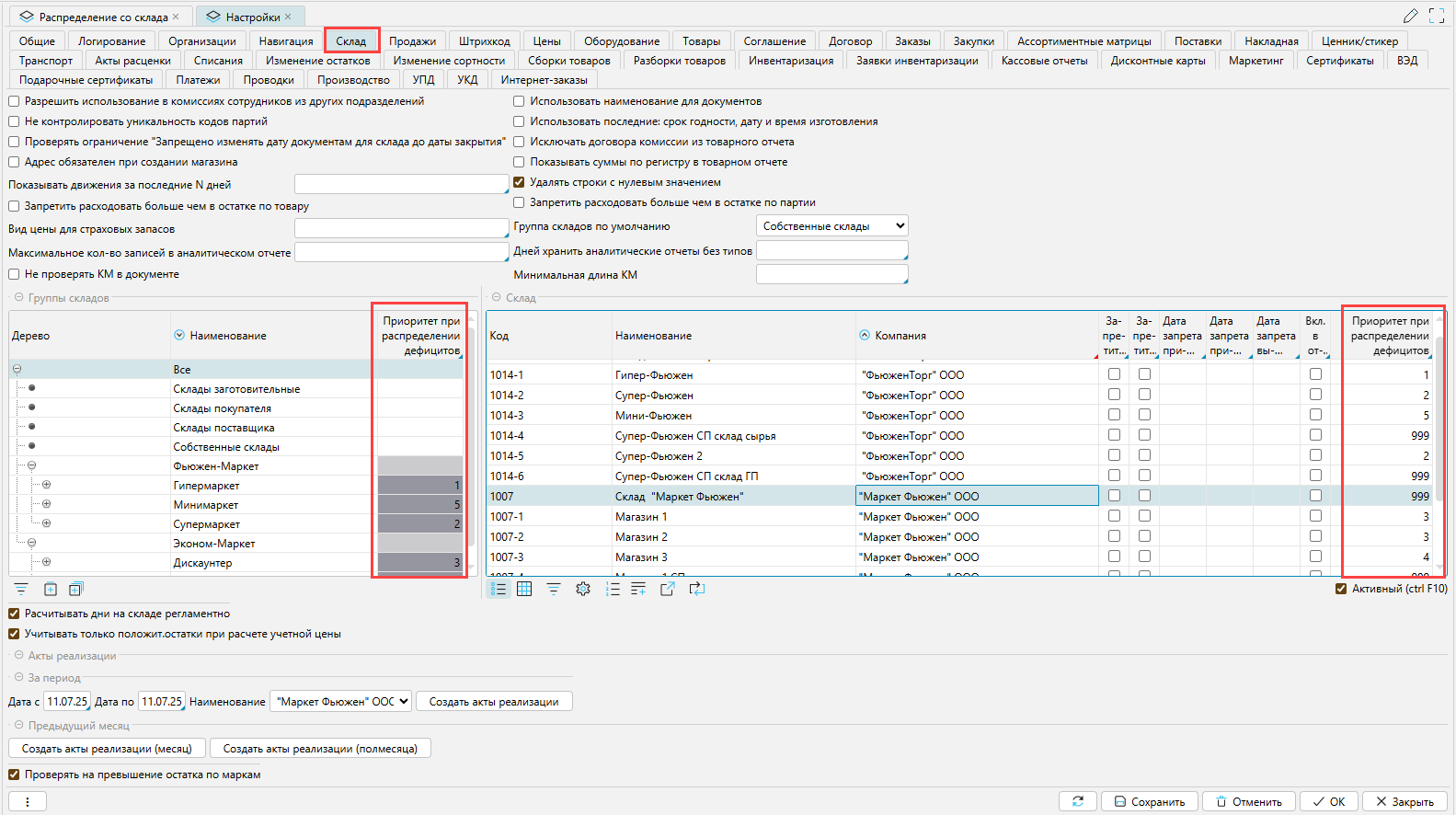Toggle "Активный (ctrl F10)" checkbox

coord(1341,589)
